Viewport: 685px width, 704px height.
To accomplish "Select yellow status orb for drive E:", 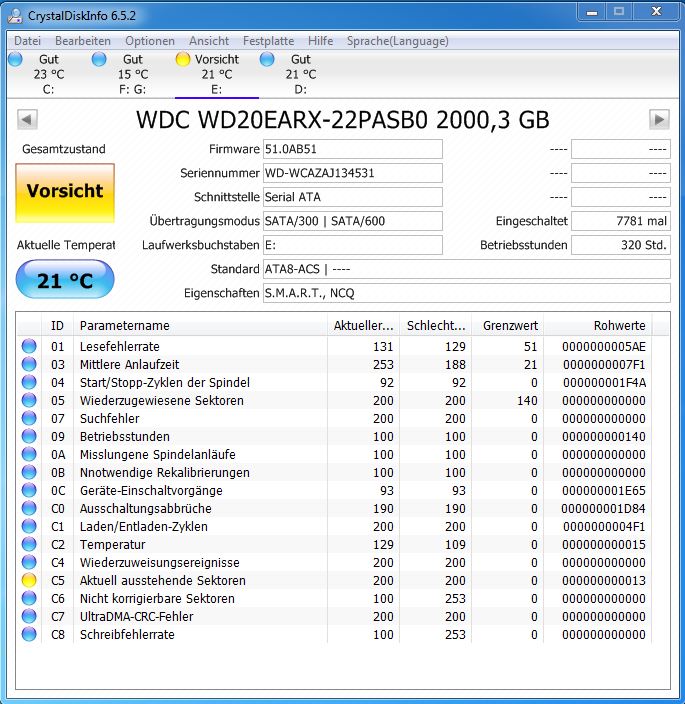I will tap(183, 59).
